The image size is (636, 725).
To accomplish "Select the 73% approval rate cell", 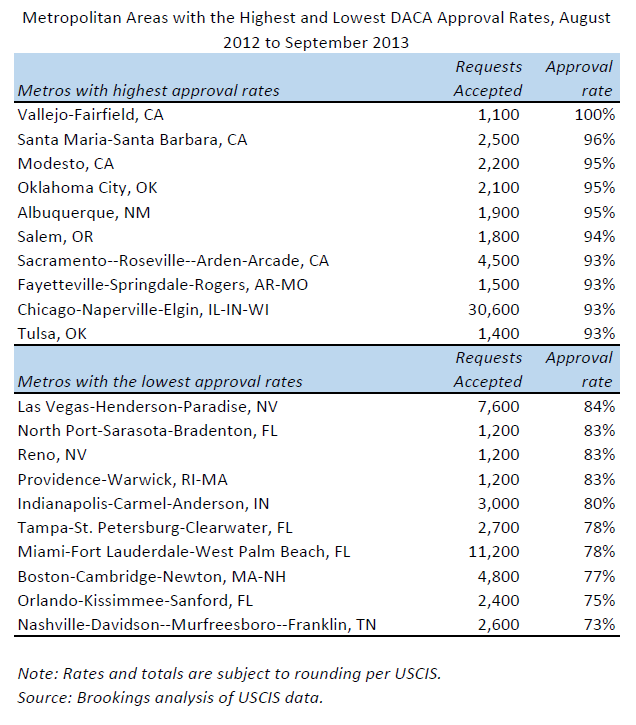I will pyautogui.click(x=599, y=624).
